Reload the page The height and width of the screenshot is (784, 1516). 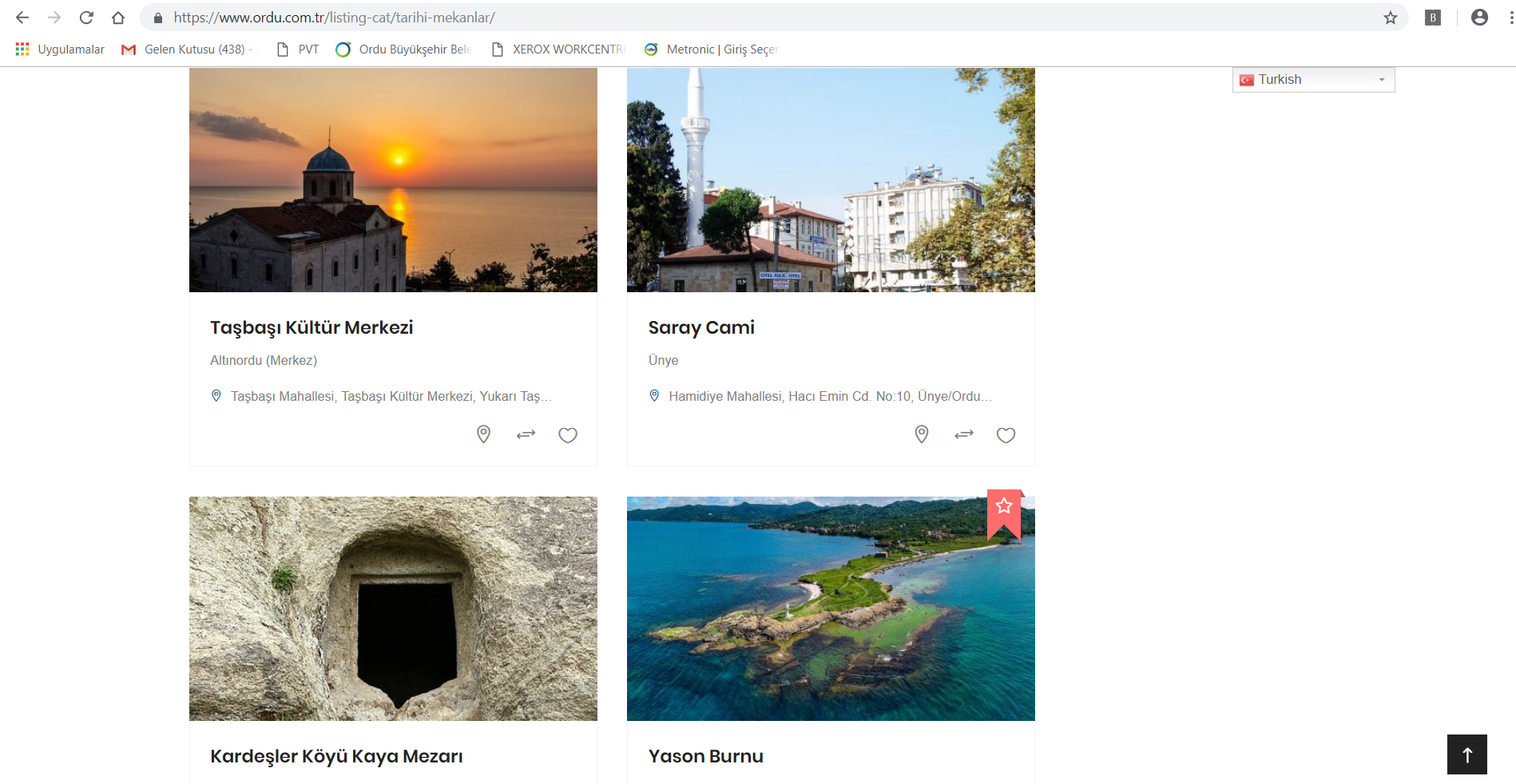pyautogui.click(x=86, y=18)
